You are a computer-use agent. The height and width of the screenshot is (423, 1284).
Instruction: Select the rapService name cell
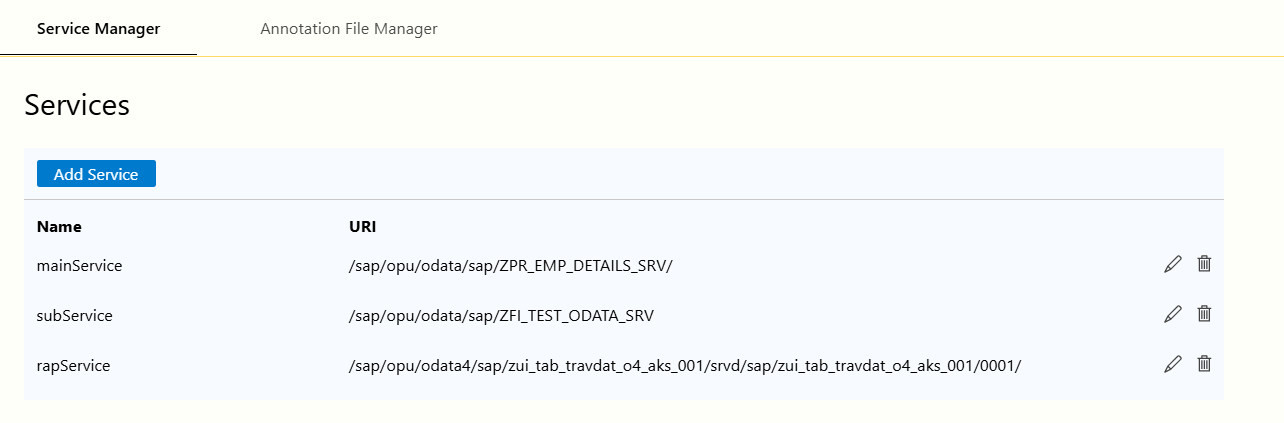click(73, 365)
